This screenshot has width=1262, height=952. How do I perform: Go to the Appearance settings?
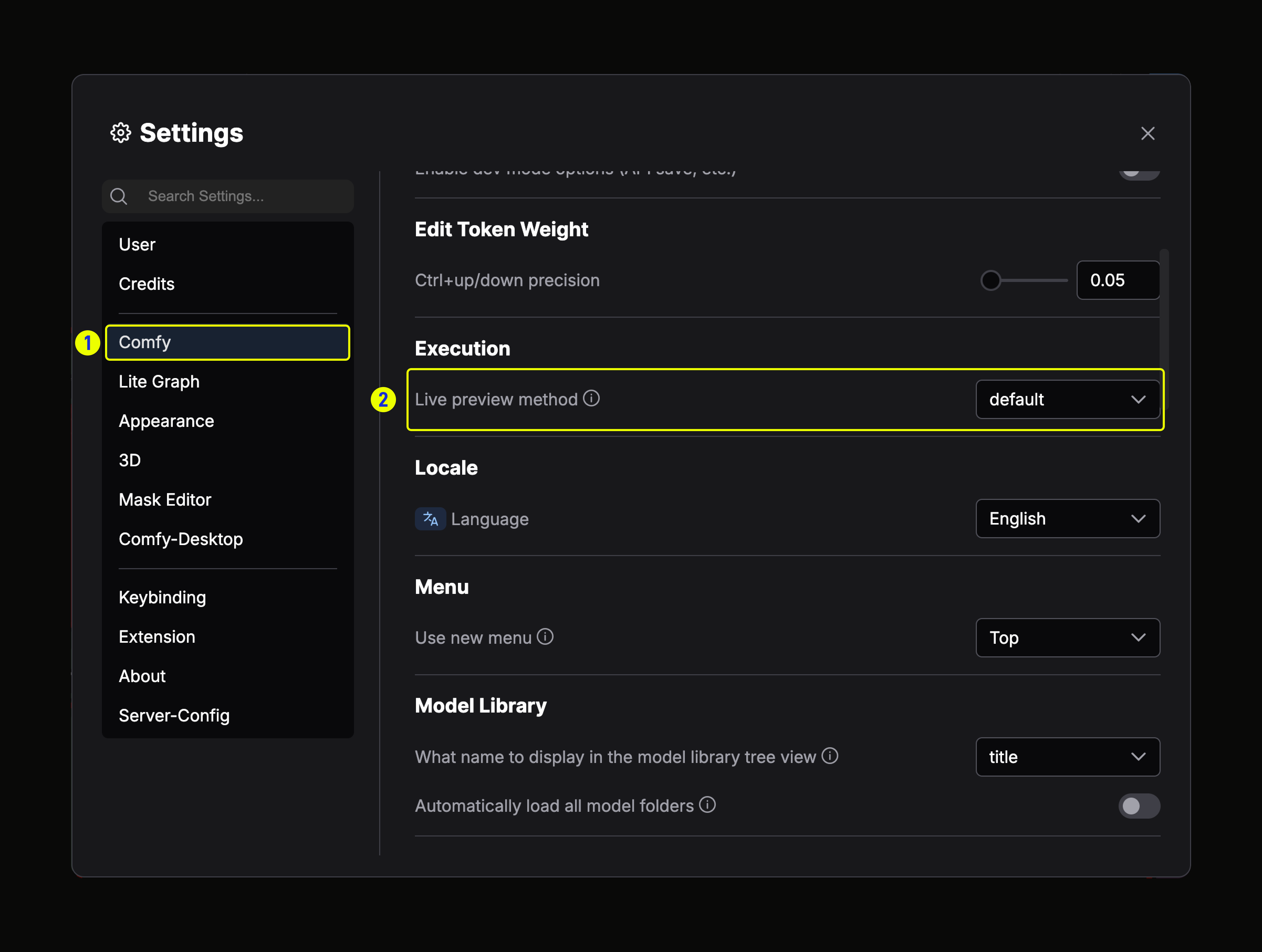point(166,421)
